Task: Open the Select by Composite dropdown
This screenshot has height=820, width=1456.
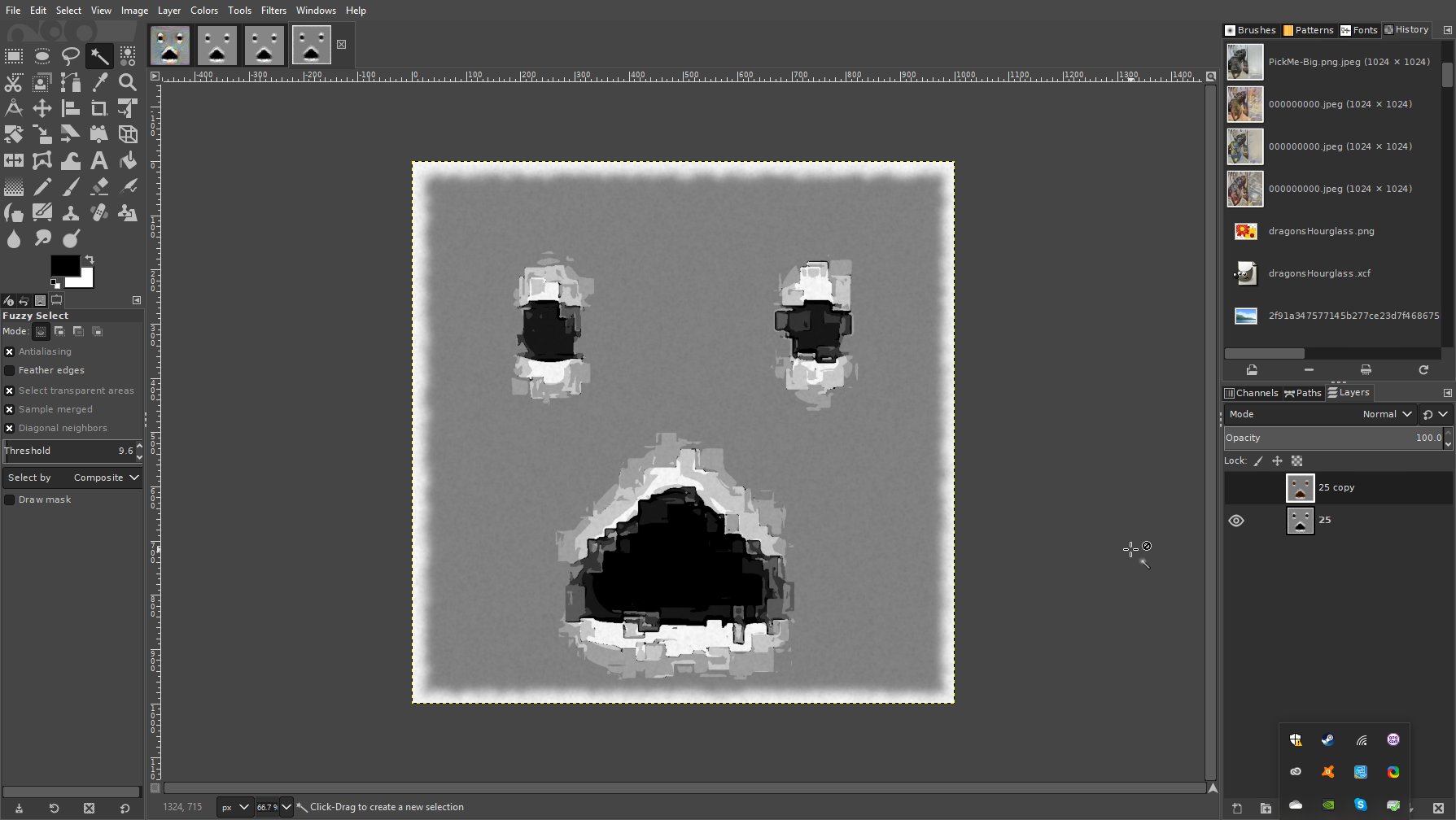Action: 72,478
